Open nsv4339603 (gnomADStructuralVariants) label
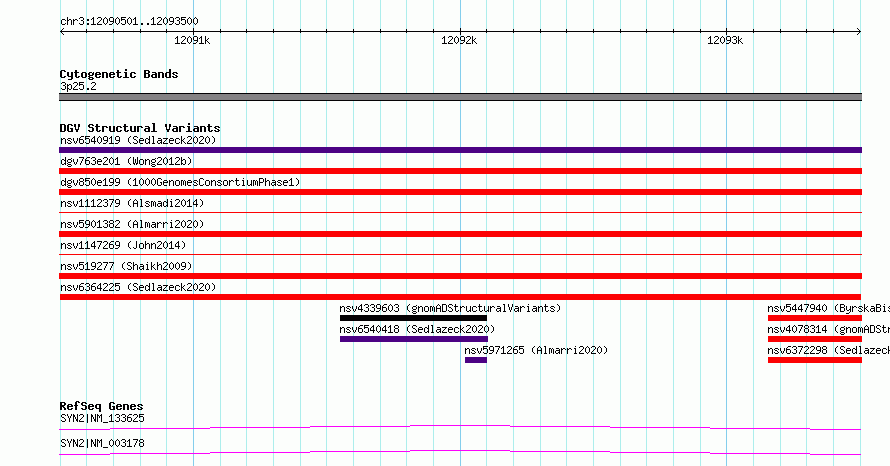The height and width of the screenshot is (466, 890). [450, 308]
